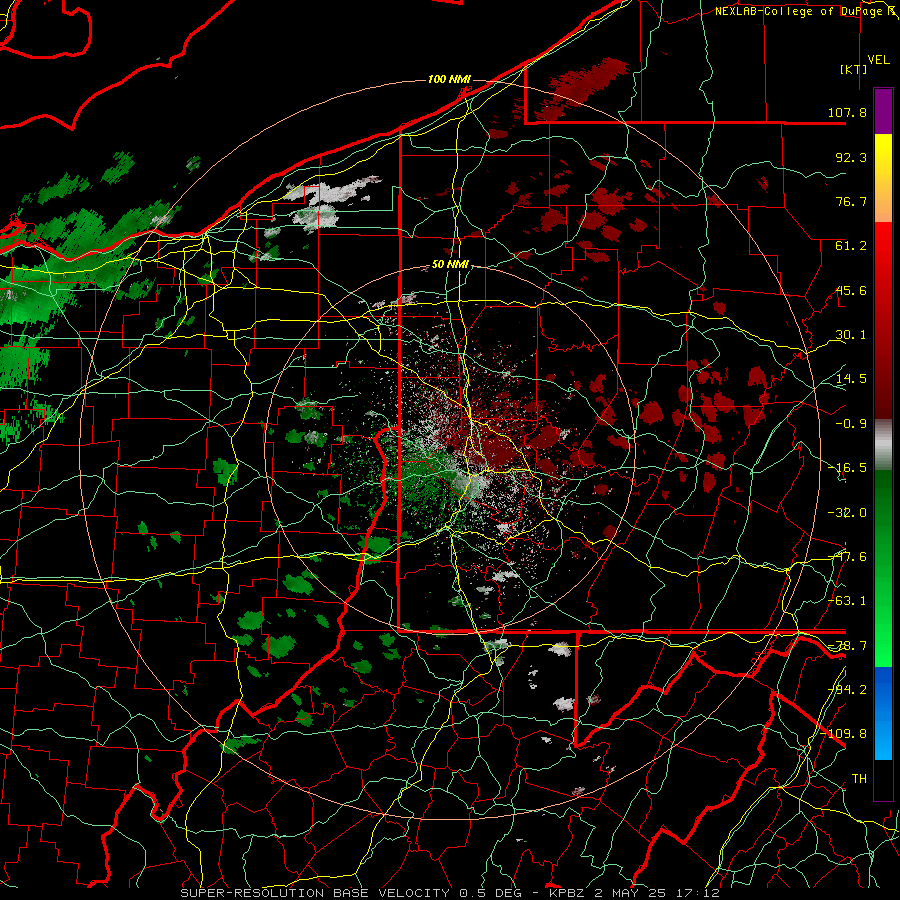Image resolution: width=900 pixels, height=900 pixels.
Task: Select the -32.0 velocity legend value
Action: 847,513
